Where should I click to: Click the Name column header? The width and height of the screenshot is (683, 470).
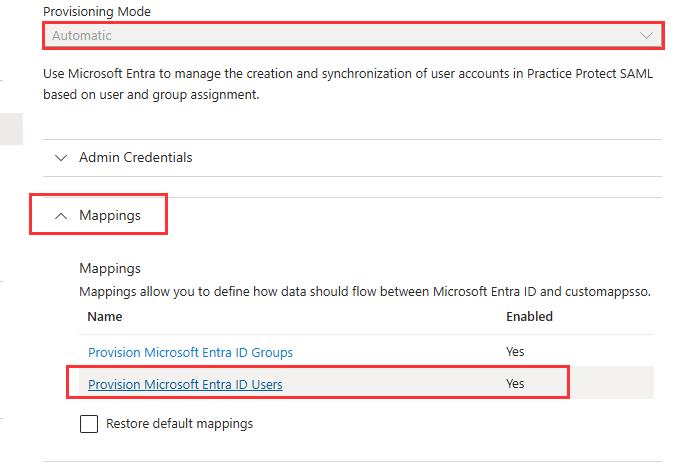pos(105,317)
